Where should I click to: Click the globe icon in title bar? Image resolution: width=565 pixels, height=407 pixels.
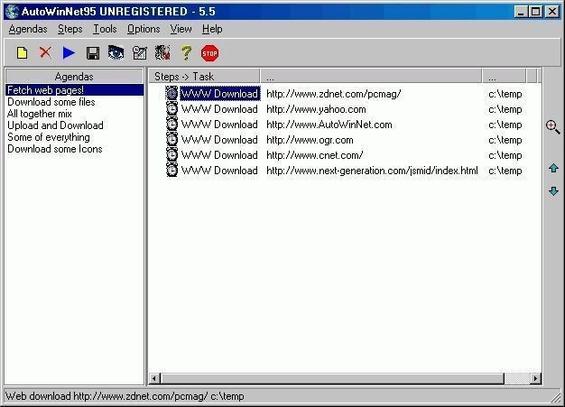click(x=12, y=12)
